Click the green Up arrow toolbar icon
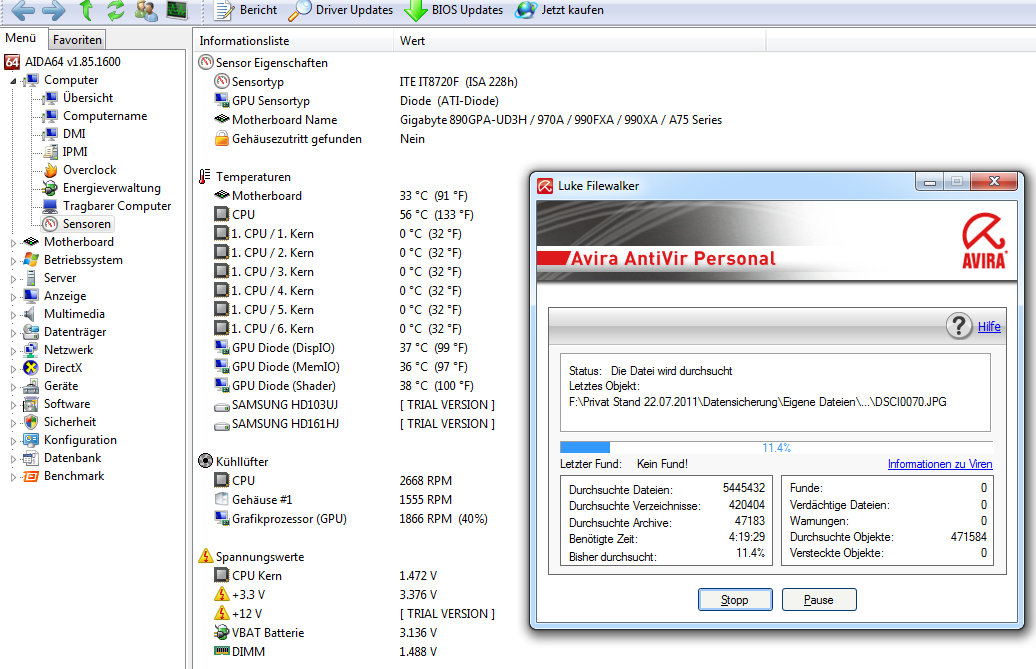 click(86, 10)
